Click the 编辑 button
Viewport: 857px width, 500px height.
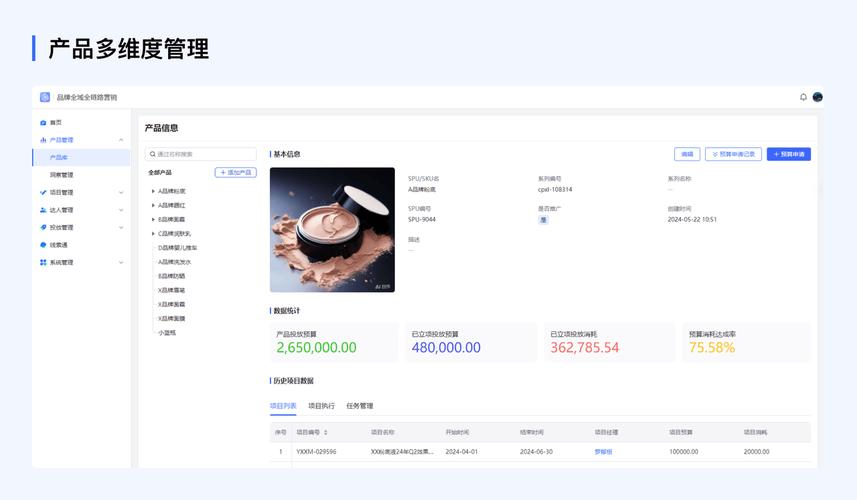[x=687, y=154]
